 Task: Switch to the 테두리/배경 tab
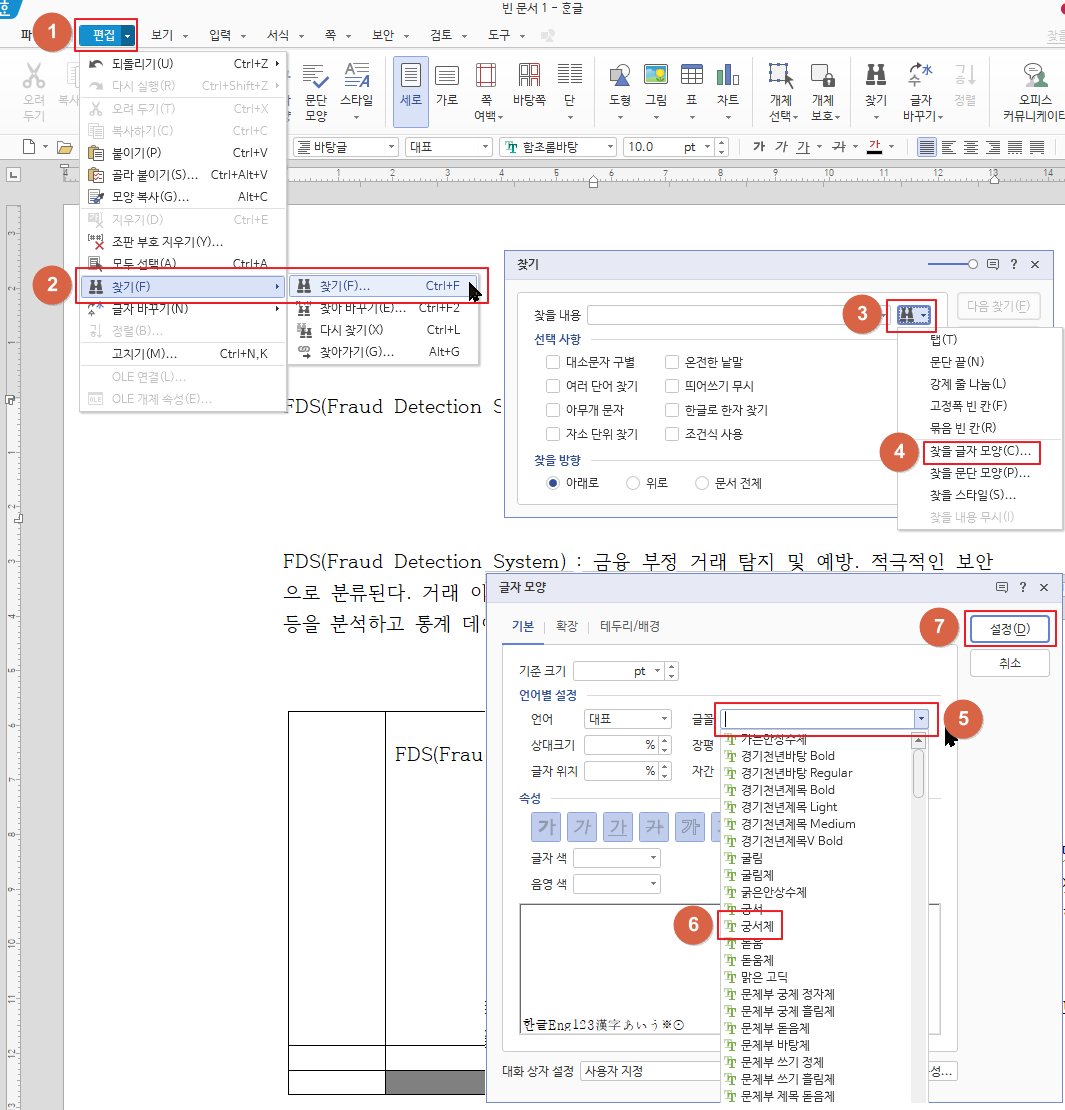pyautogui.click(x=630, y=626)
